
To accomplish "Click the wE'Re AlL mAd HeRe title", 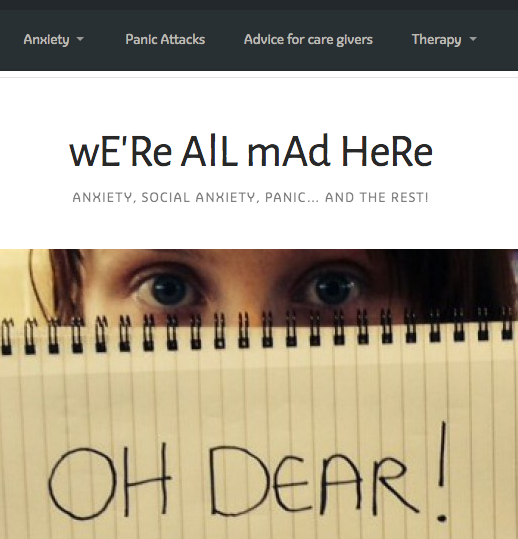I will pyautogui.click(x=251, y=151).
